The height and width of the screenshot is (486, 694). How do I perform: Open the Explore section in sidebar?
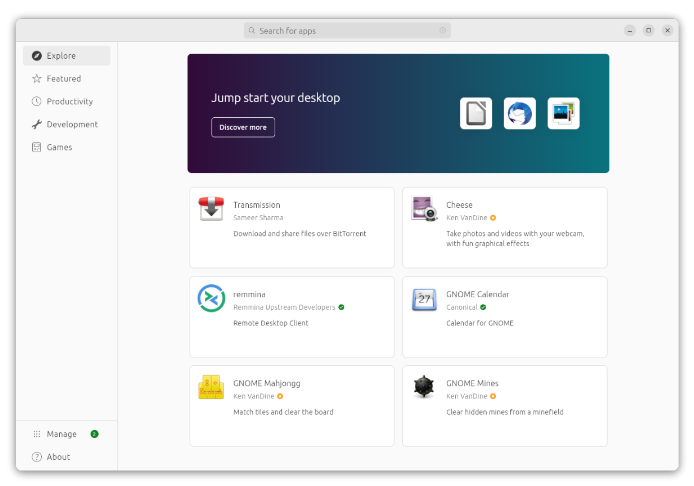[66, 56]
